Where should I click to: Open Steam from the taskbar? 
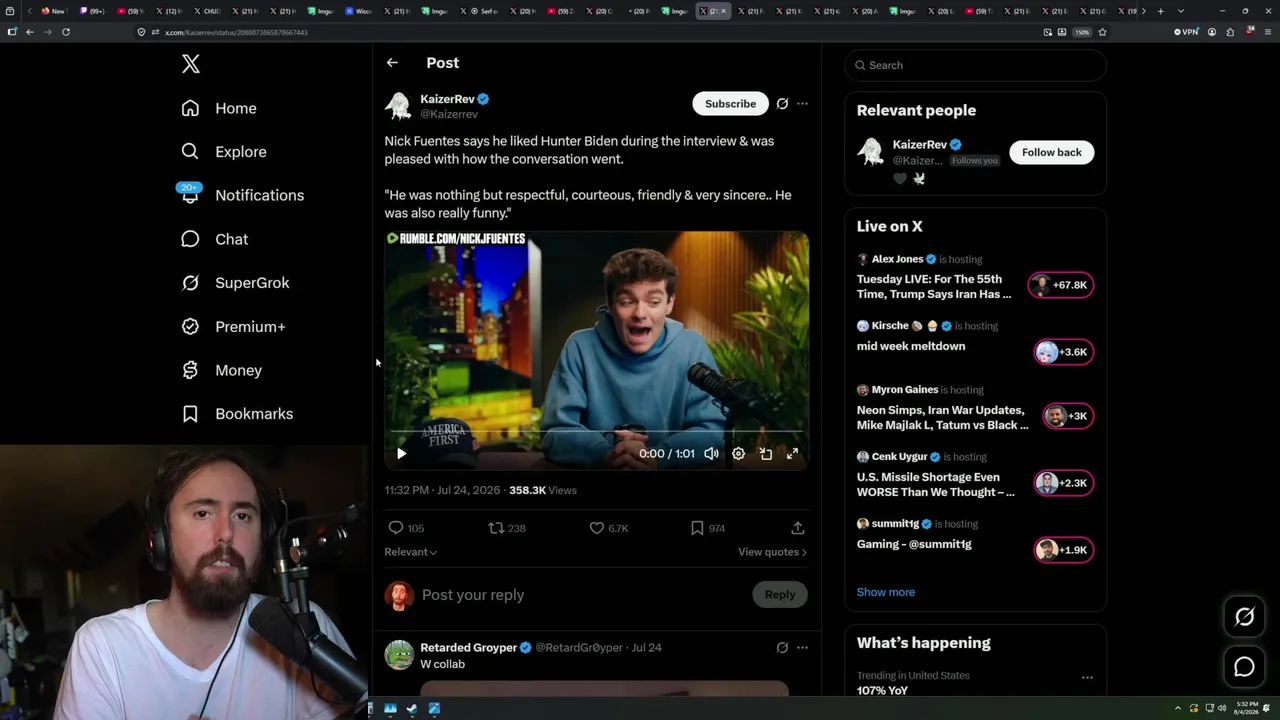click(x=412, y=709)
